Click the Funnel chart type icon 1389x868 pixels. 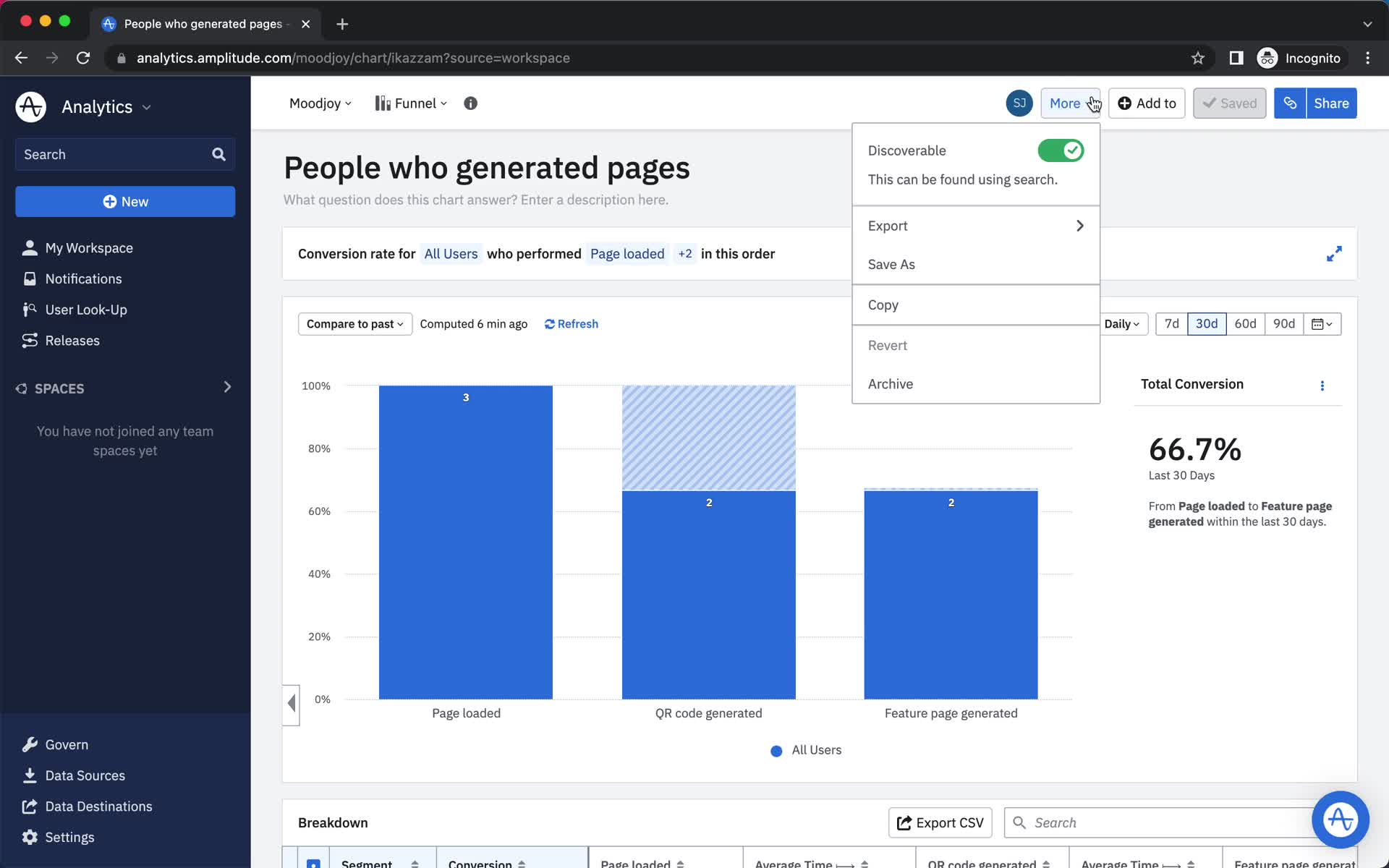(x=383, y=103)
